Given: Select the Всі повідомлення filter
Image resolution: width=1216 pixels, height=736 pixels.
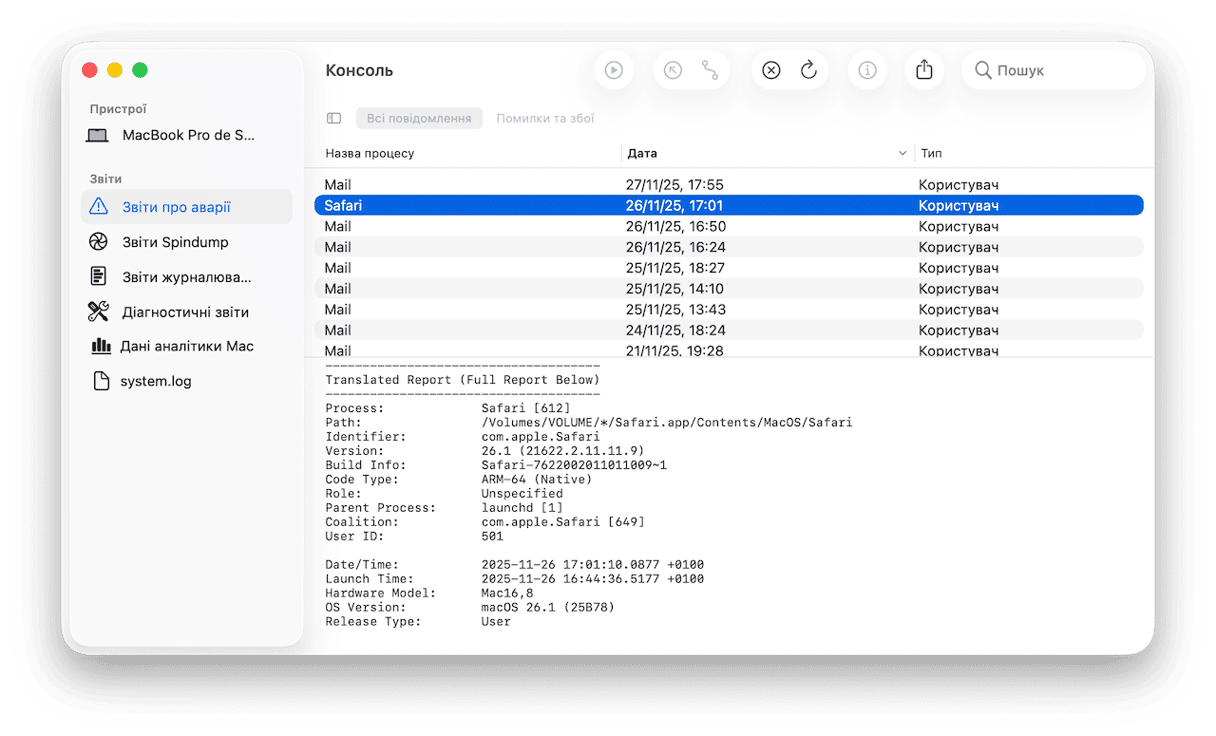Looking at the screenshot, I should click(x=419, y=118).
